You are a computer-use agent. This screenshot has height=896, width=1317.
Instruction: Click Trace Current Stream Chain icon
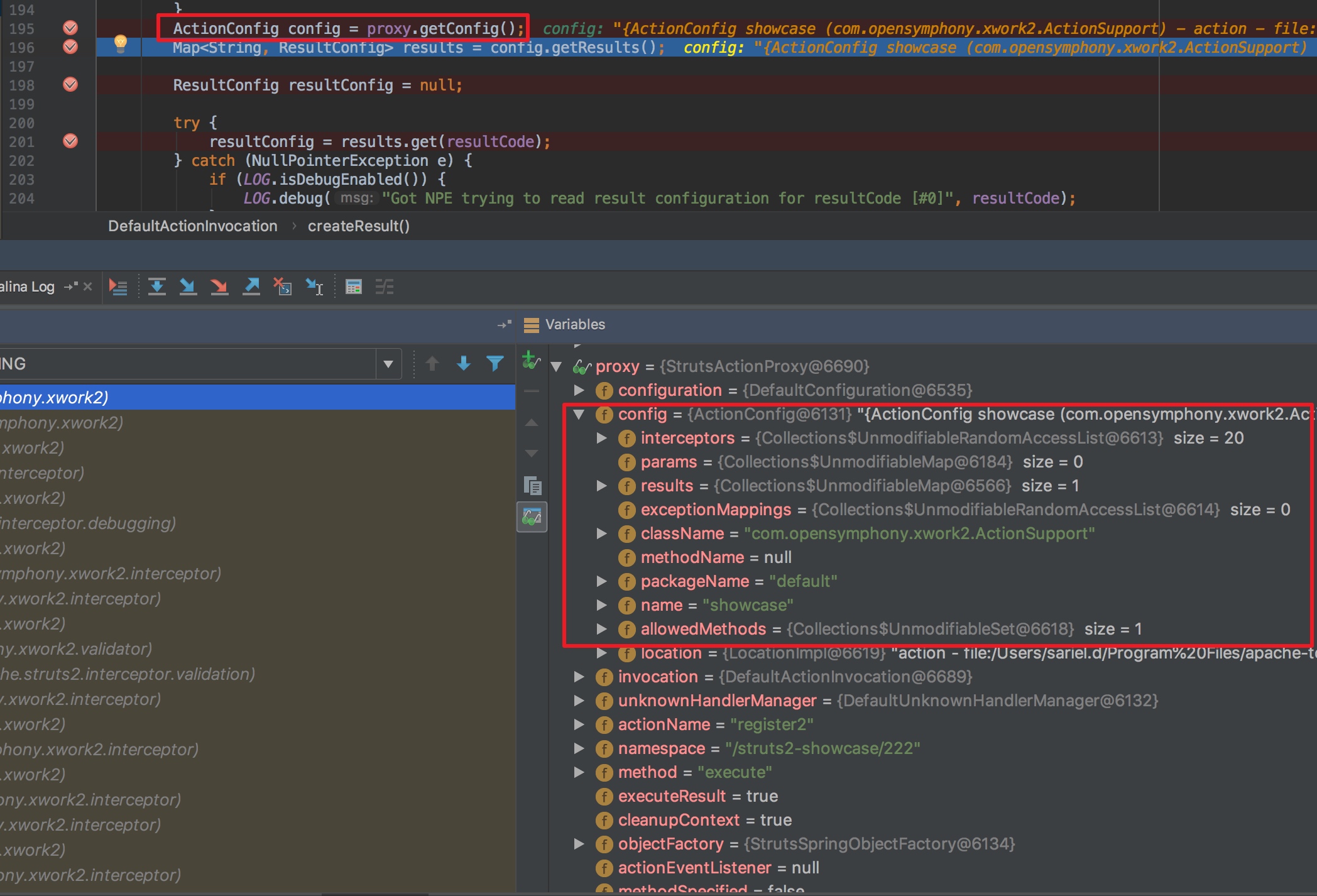[385, 287]
